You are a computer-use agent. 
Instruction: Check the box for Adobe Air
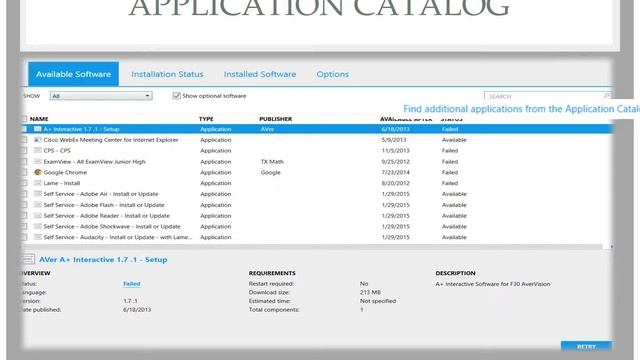click(24, 194)
